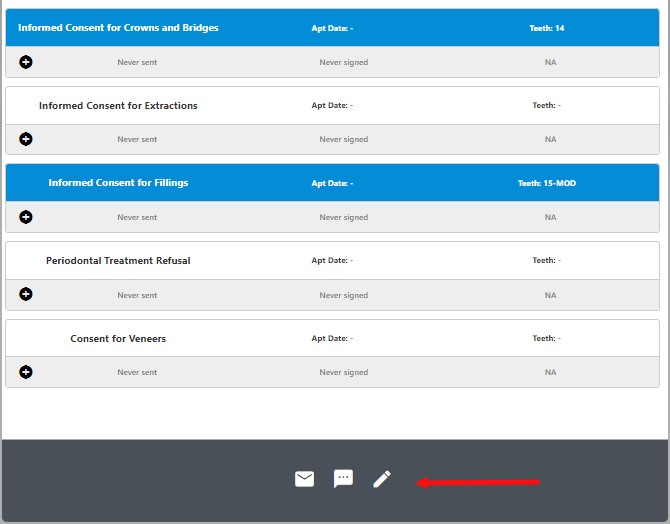Click the text message chat bubble icon
The image size is (670, 524).
(343, 479)
